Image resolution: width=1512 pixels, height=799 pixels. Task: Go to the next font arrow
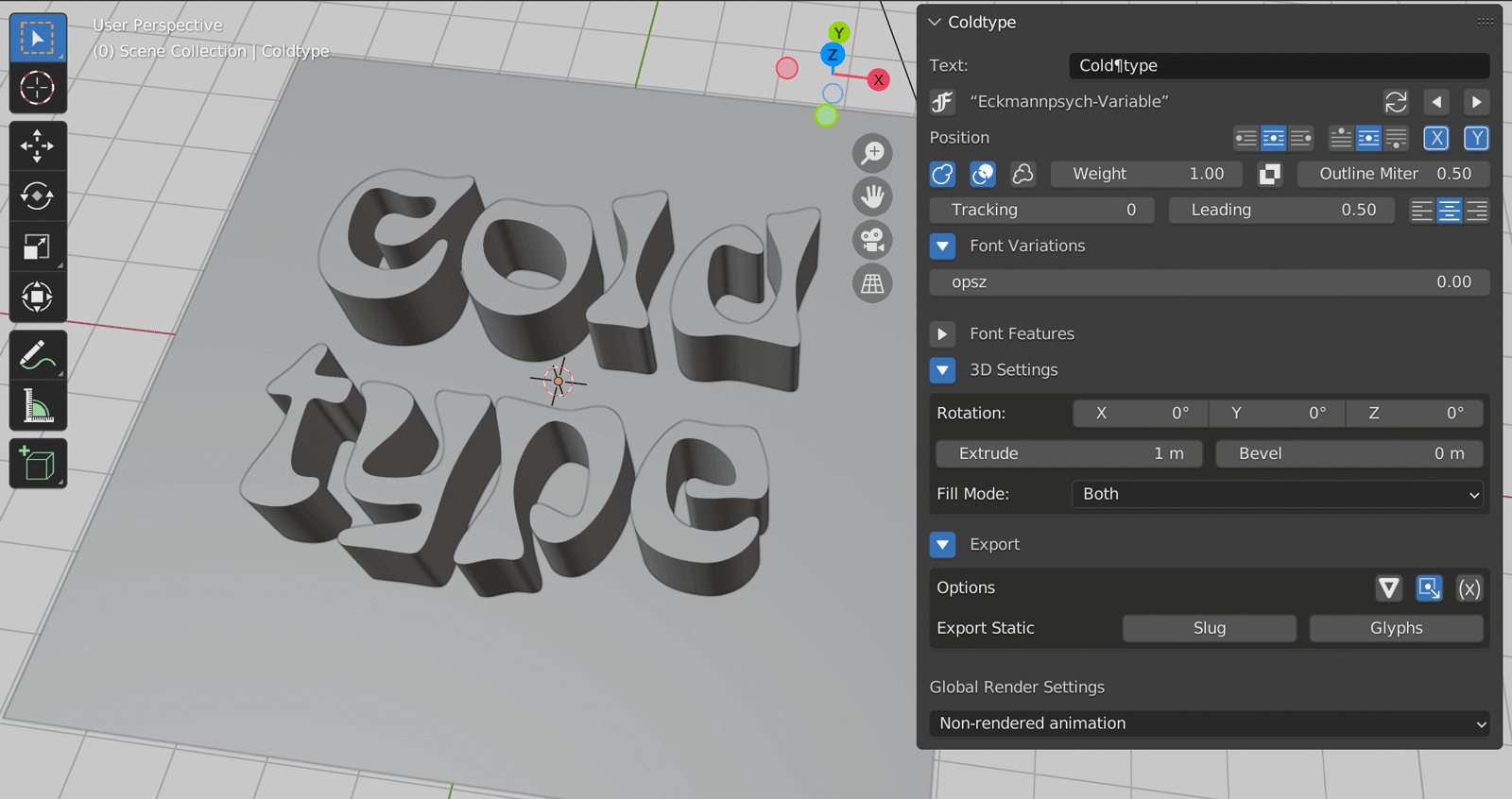(1476, 102)
